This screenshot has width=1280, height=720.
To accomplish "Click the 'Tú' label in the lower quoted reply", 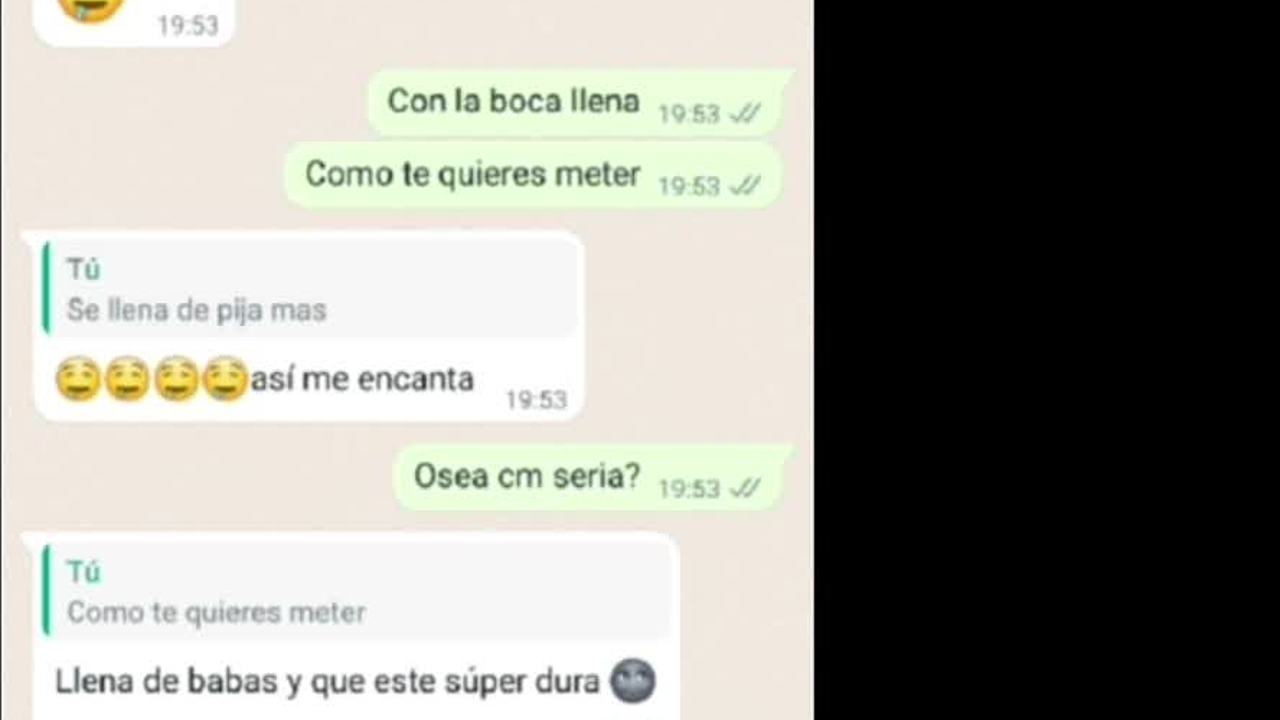I will coord(83,572).
